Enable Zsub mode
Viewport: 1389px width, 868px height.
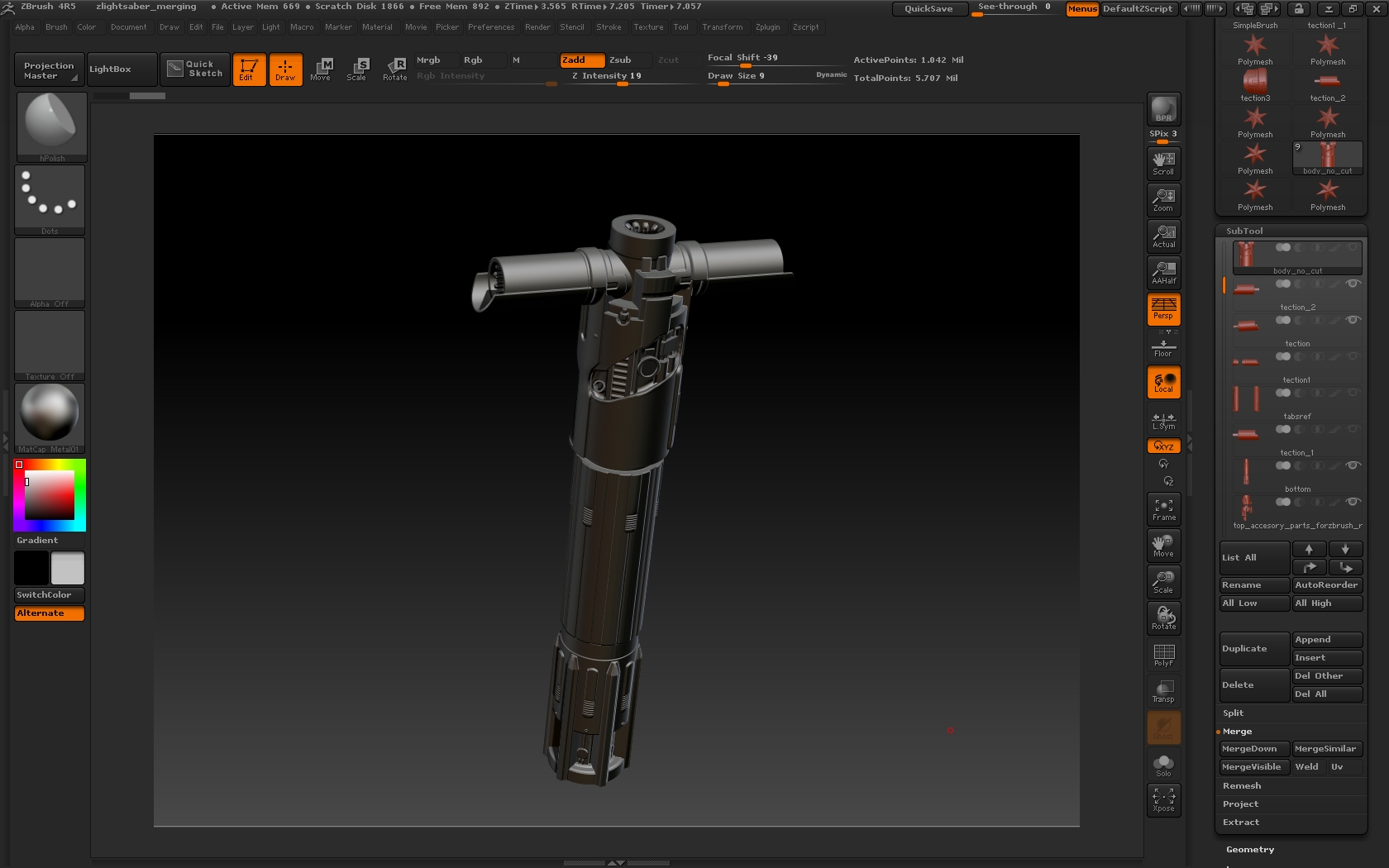coord(628,60)
